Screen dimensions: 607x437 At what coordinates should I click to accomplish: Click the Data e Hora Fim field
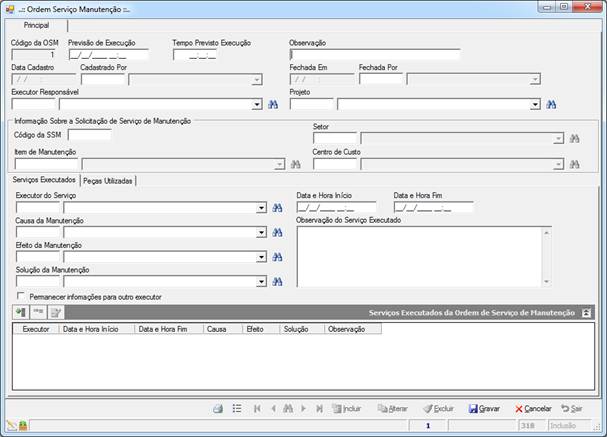click(433, 207)
